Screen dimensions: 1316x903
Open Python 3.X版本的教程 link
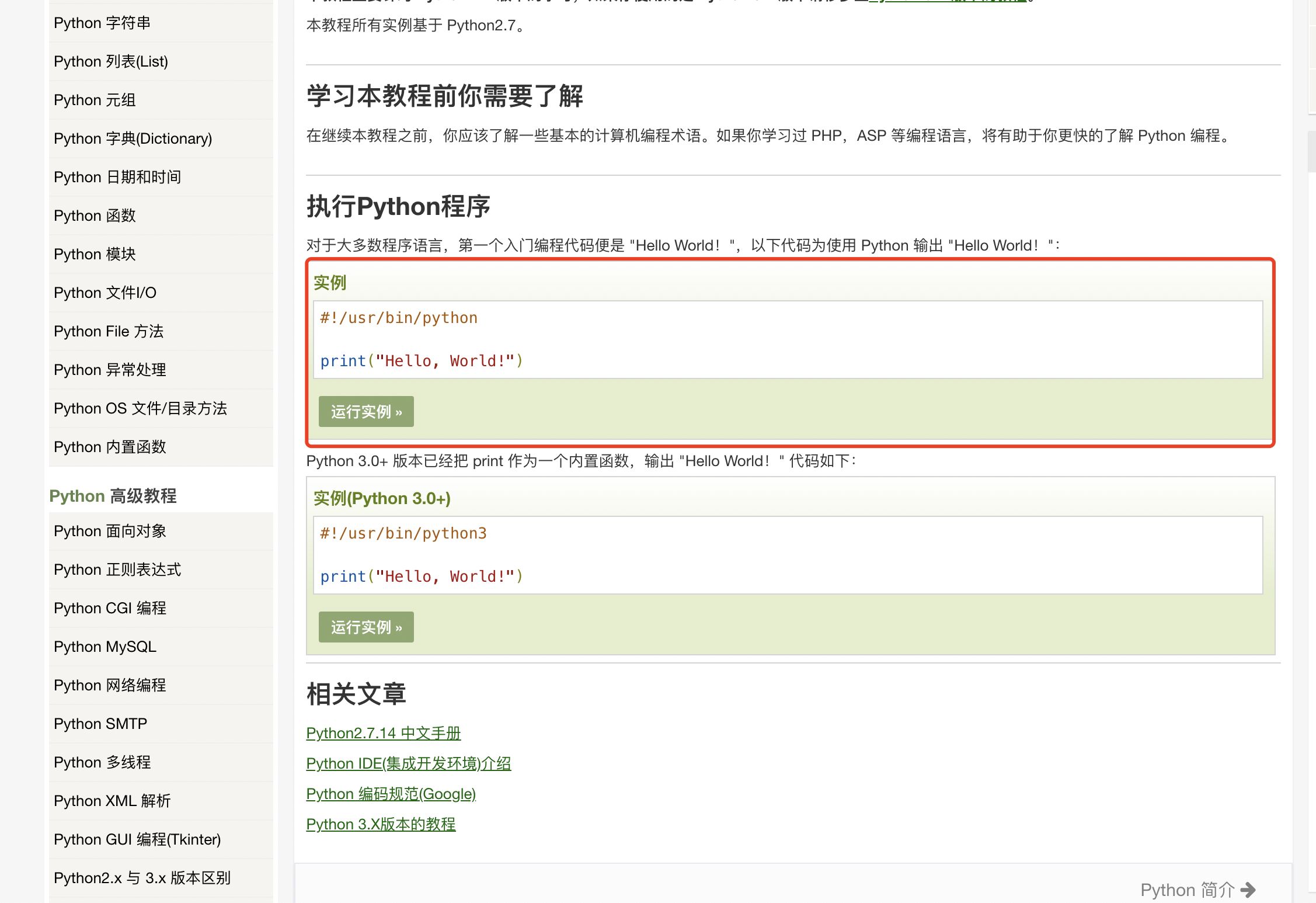[381, 824]
